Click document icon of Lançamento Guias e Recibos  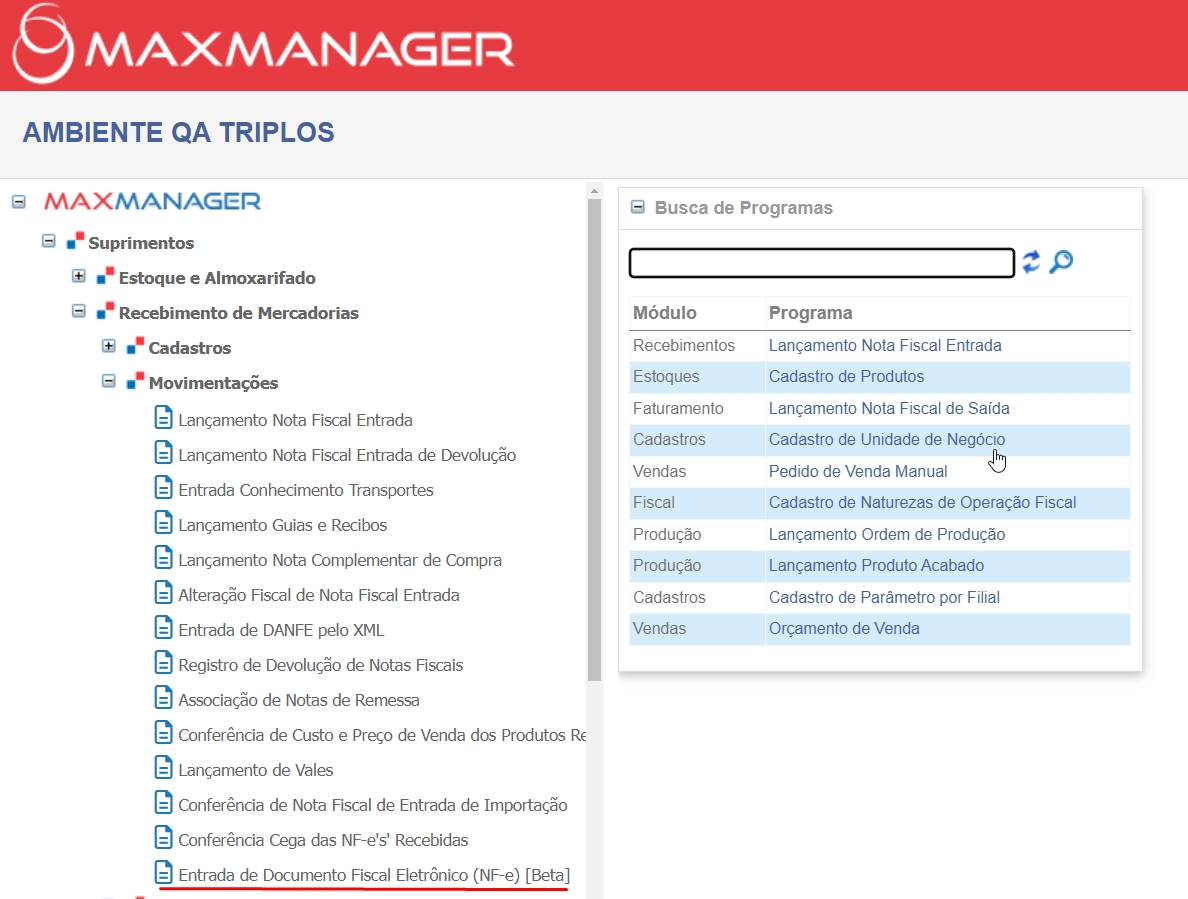click(x=164, y=522)
